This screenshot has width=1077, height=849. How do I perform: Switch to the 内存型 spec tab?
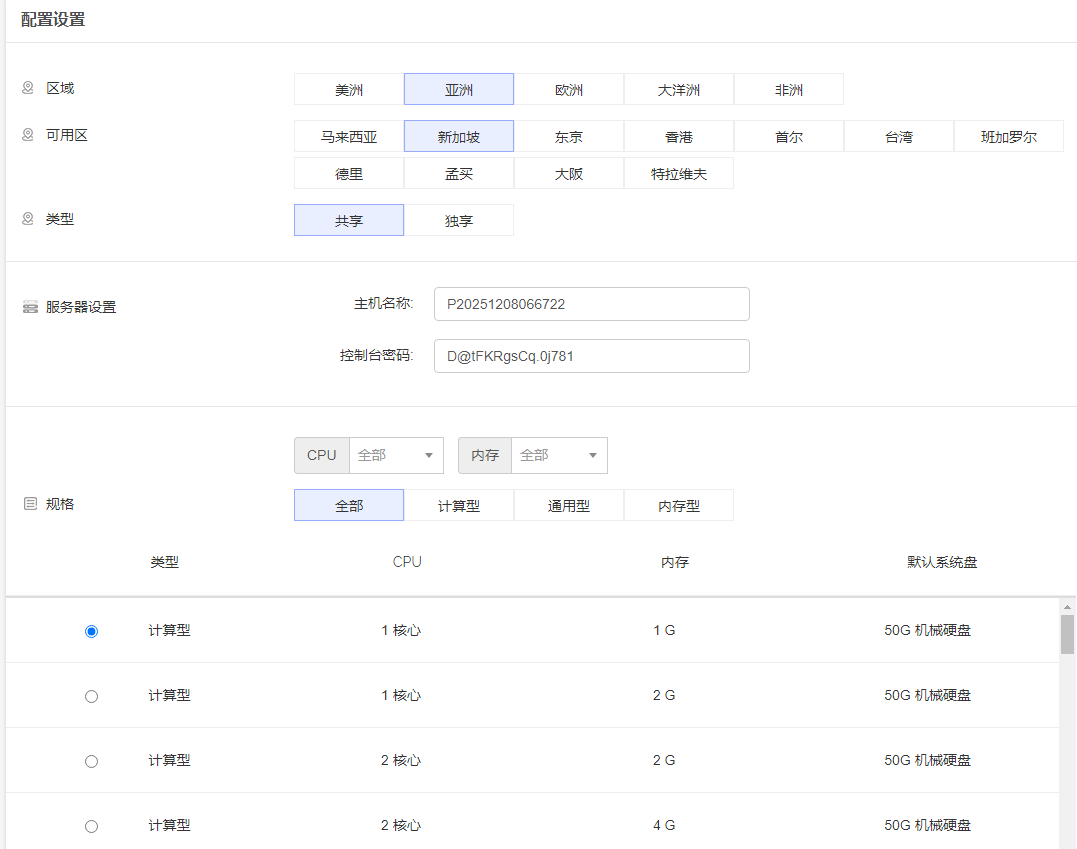tap(679, 506)
